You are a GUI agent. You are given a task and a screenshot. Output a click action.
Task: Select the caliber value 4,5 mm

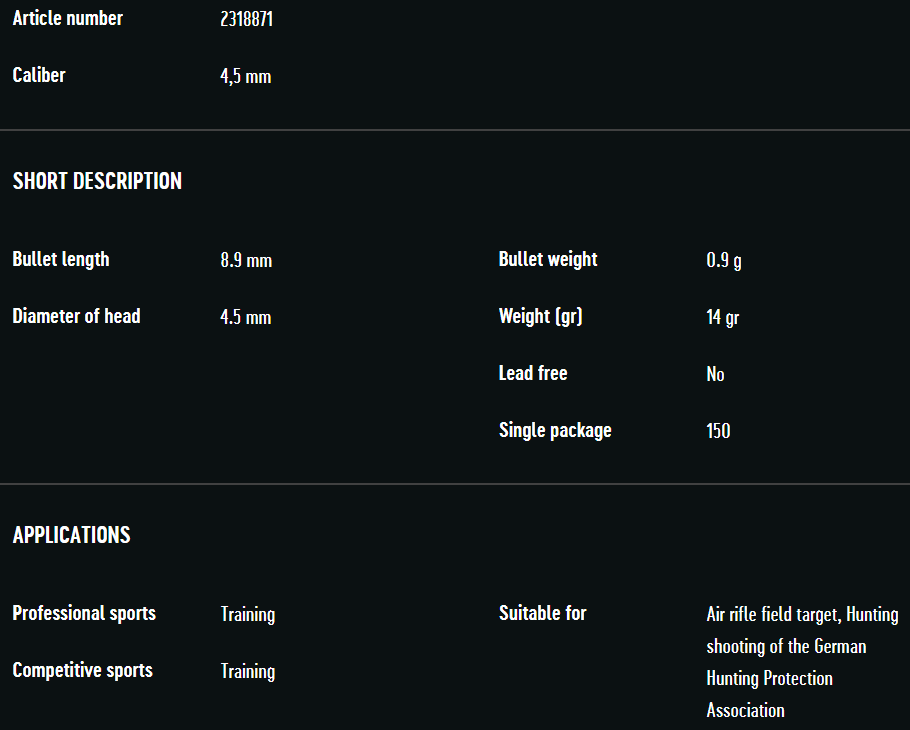click(x=245, y=77)
